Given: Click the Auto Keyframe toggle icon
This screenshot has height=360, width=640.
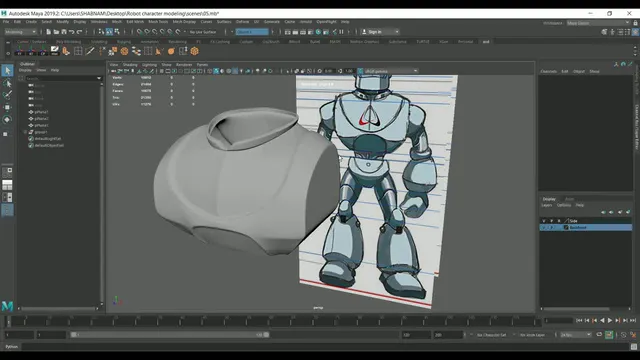Looking at the screenshot, I should 609,335.
